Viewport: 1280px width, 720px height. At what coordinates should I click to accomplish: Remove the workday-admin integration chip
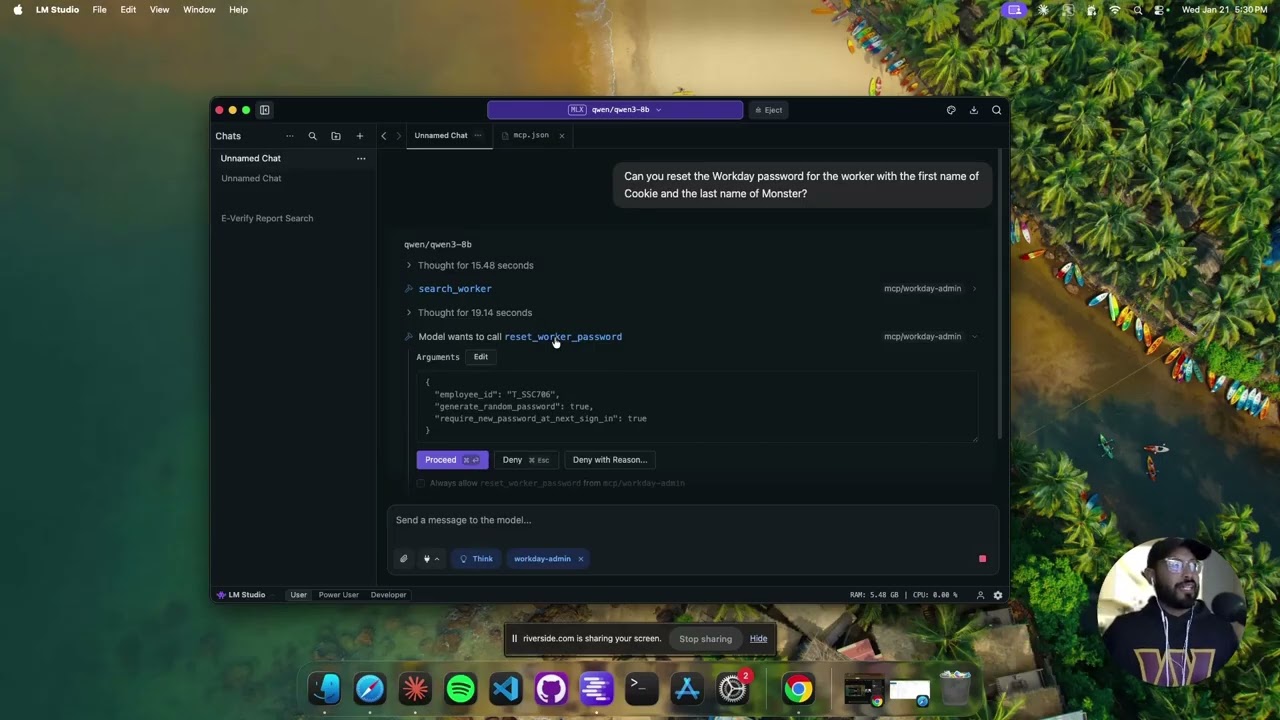[580, 559]
